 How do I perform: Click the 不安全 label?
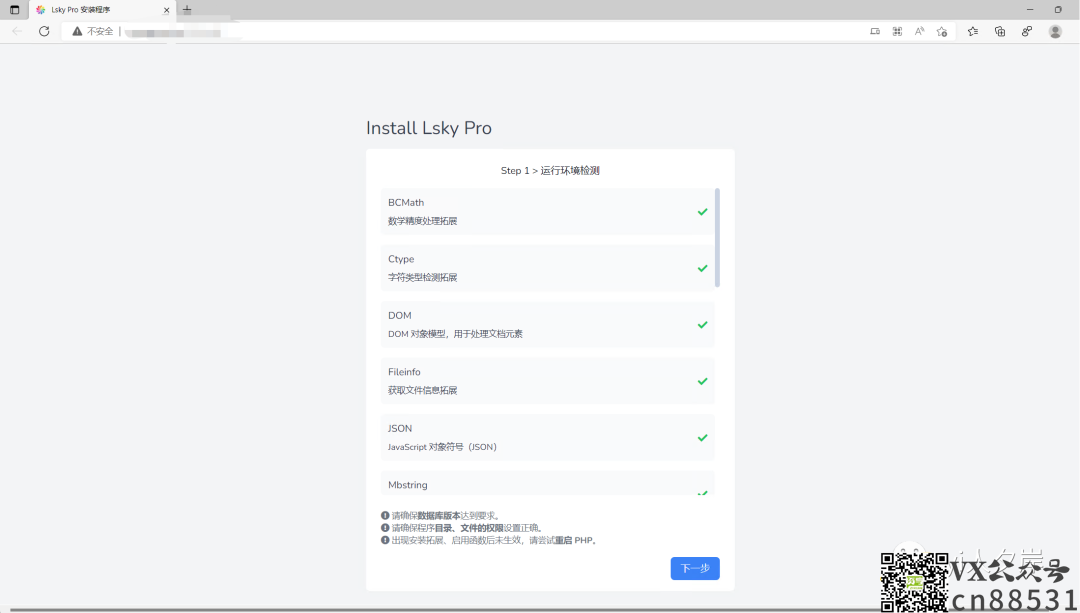coord(100,31)
